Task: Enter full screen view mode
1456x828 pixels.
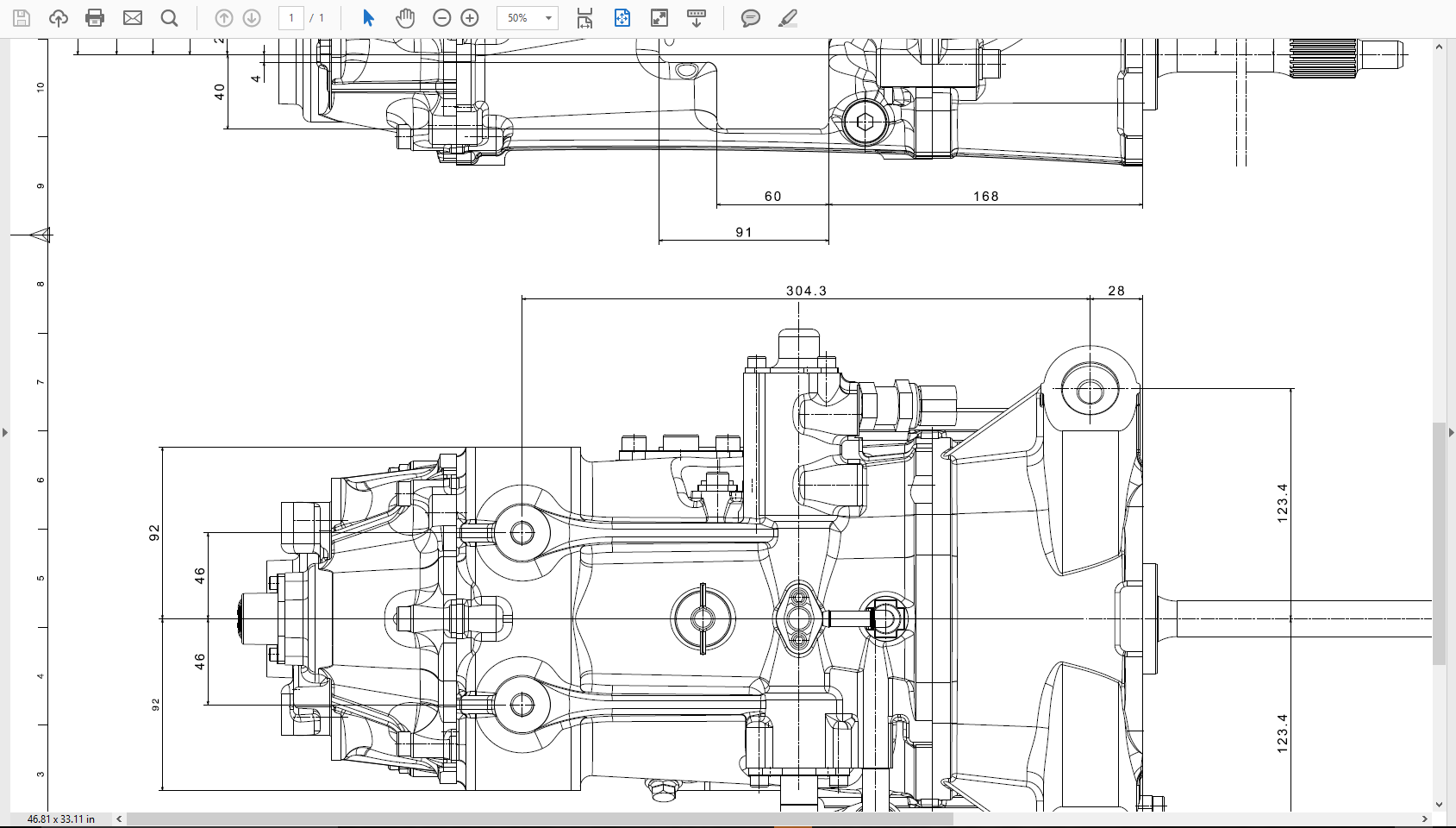Action: [x=659, y=18]
